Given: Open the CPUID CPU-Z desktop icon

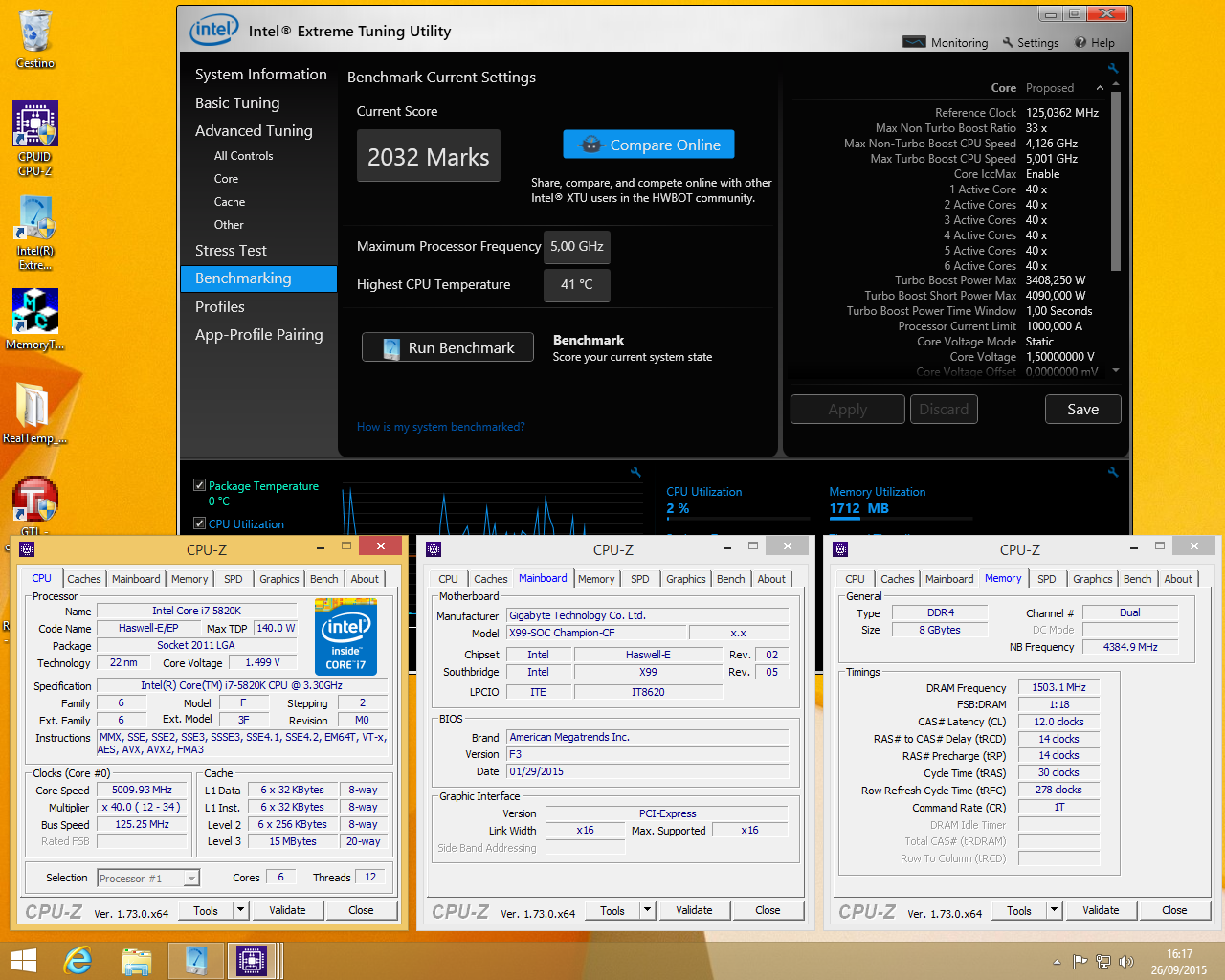Looking at the screenshot, I should click(x=35, y=139).
